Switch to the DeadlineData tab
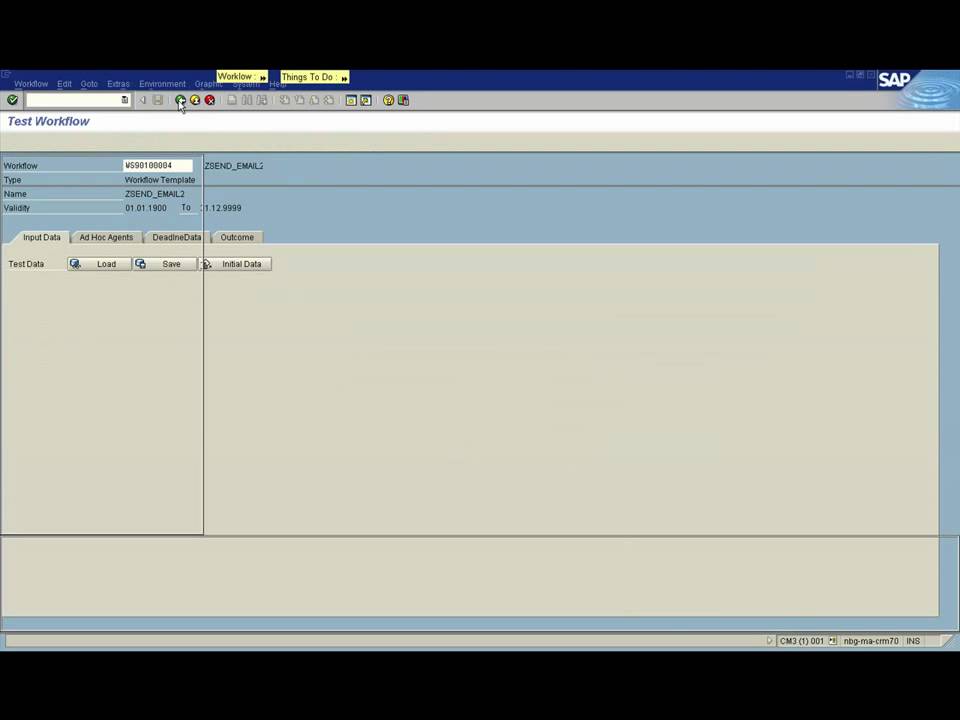 [x=176, y=237]
